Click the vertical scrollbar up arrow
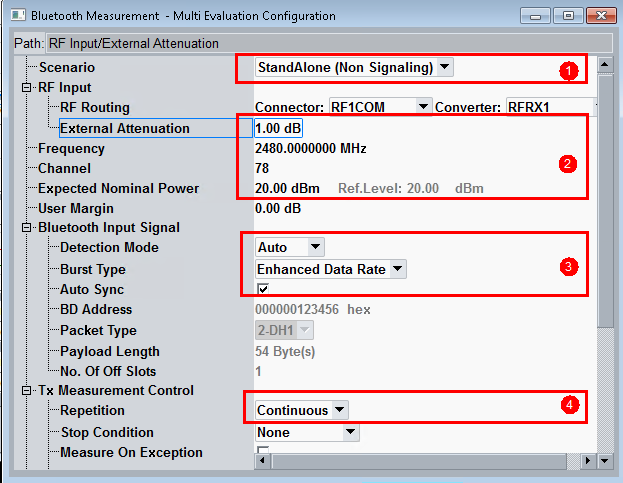Image resolution: width=623 pixels, height=483 pixels. (x=605, y=64)
